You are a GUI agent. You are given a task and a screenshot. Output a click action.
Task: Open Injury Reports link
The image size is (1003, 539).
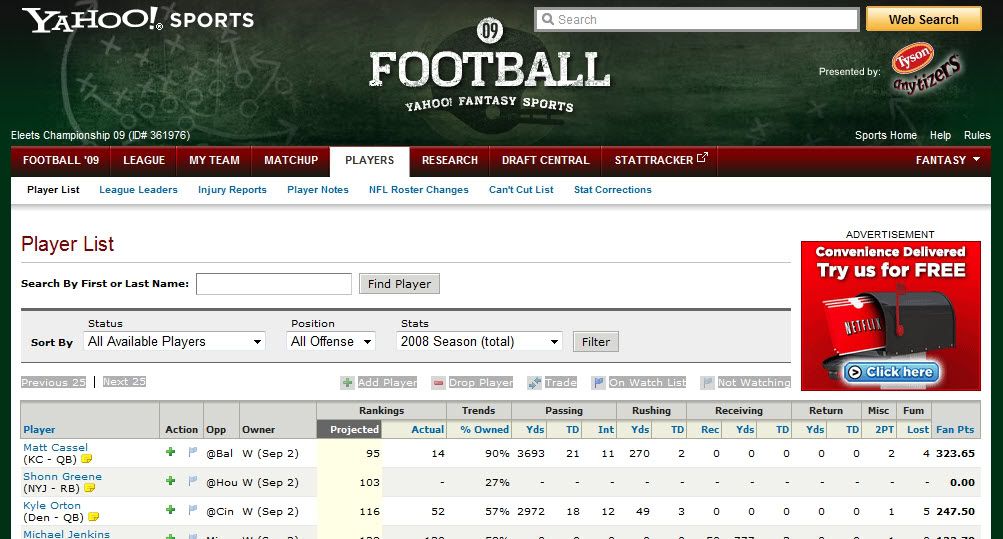tap(232, 189)
